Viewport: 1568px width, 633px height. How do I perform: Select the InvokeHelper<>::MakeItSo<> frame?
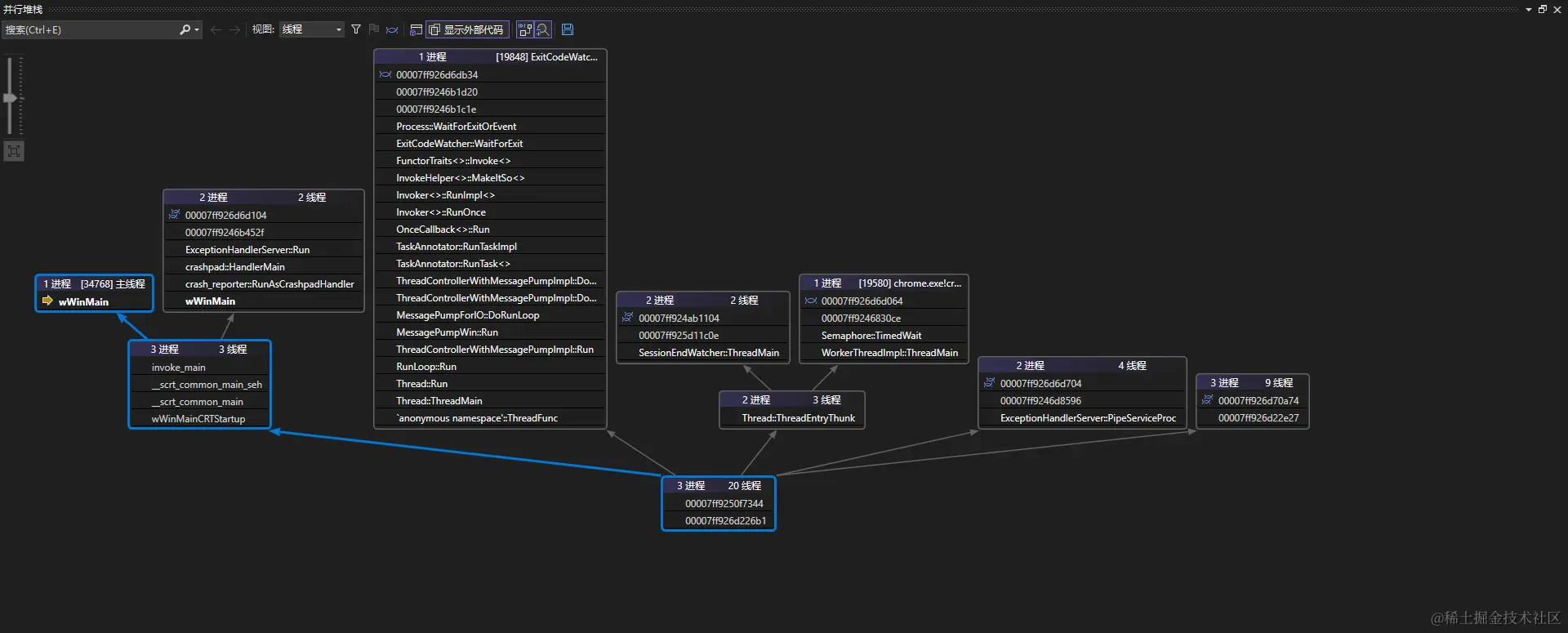click(490, 178)
